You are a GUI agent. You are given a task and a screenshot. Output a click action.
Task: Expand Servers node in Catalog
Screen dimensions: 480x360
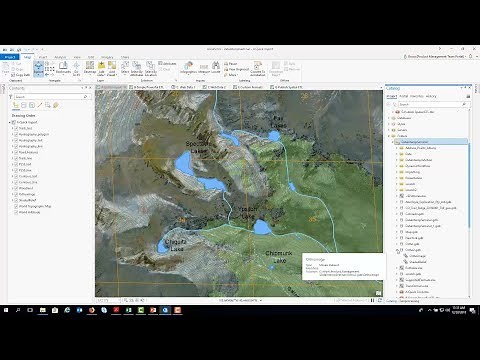pyautogui.click(x=389, y=130)
